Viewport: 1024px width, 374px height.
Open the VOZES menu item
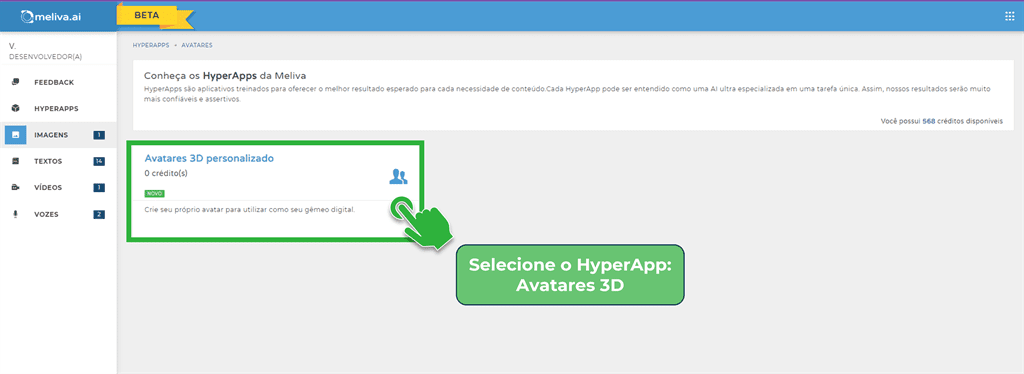46,214
